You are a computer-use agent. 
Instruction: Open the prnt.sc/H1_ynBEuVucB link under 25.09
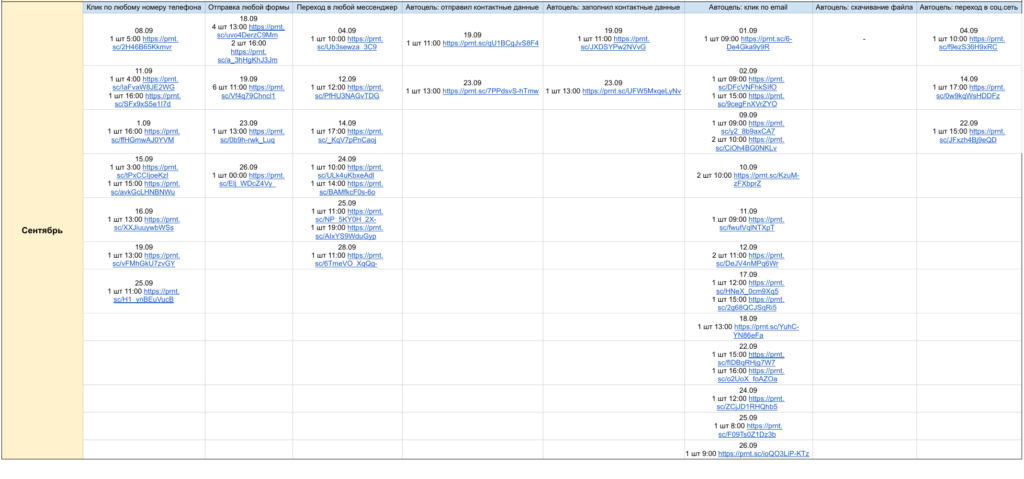(144, 295)
